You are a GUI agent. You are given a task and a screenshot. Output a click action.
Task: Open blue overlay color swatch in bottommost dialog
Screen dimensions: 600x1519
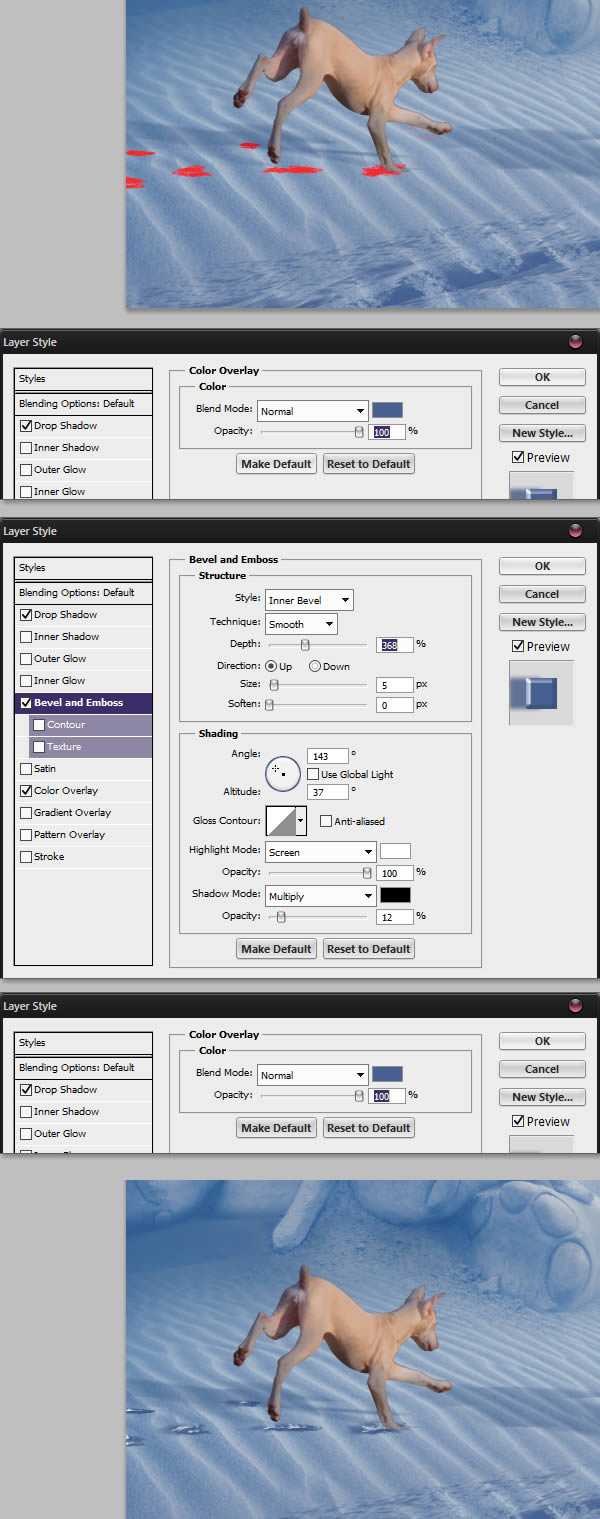pos(387,1074)
